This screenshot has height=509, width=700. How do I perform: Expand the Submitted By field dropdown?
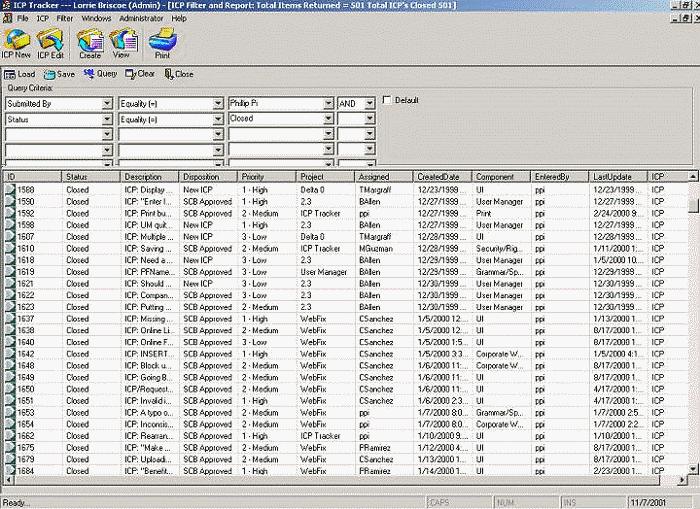pos(106,103)
